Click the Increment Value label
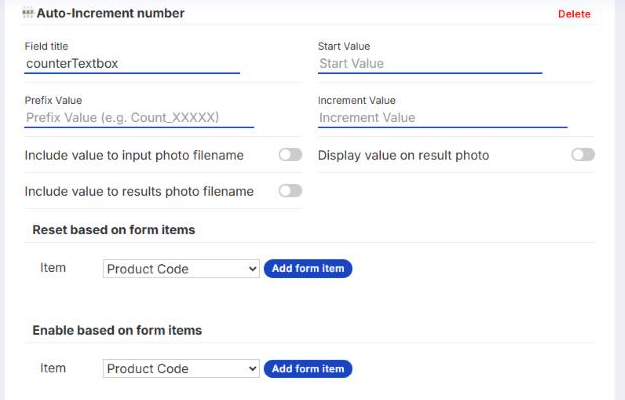Viewport: 625px width, 400px height. point(357,100)
